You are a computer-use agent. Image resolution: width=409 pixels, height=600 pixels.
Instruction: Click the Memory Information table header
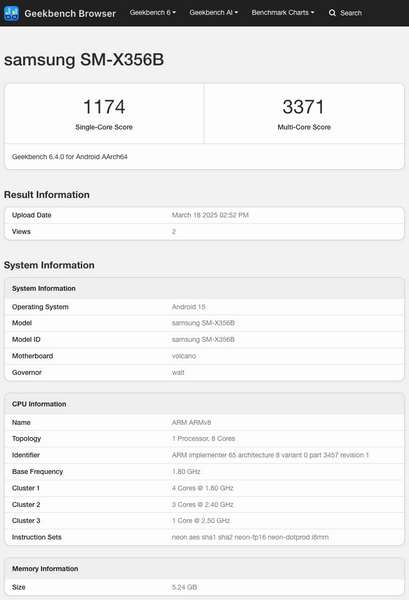(204, 569)
